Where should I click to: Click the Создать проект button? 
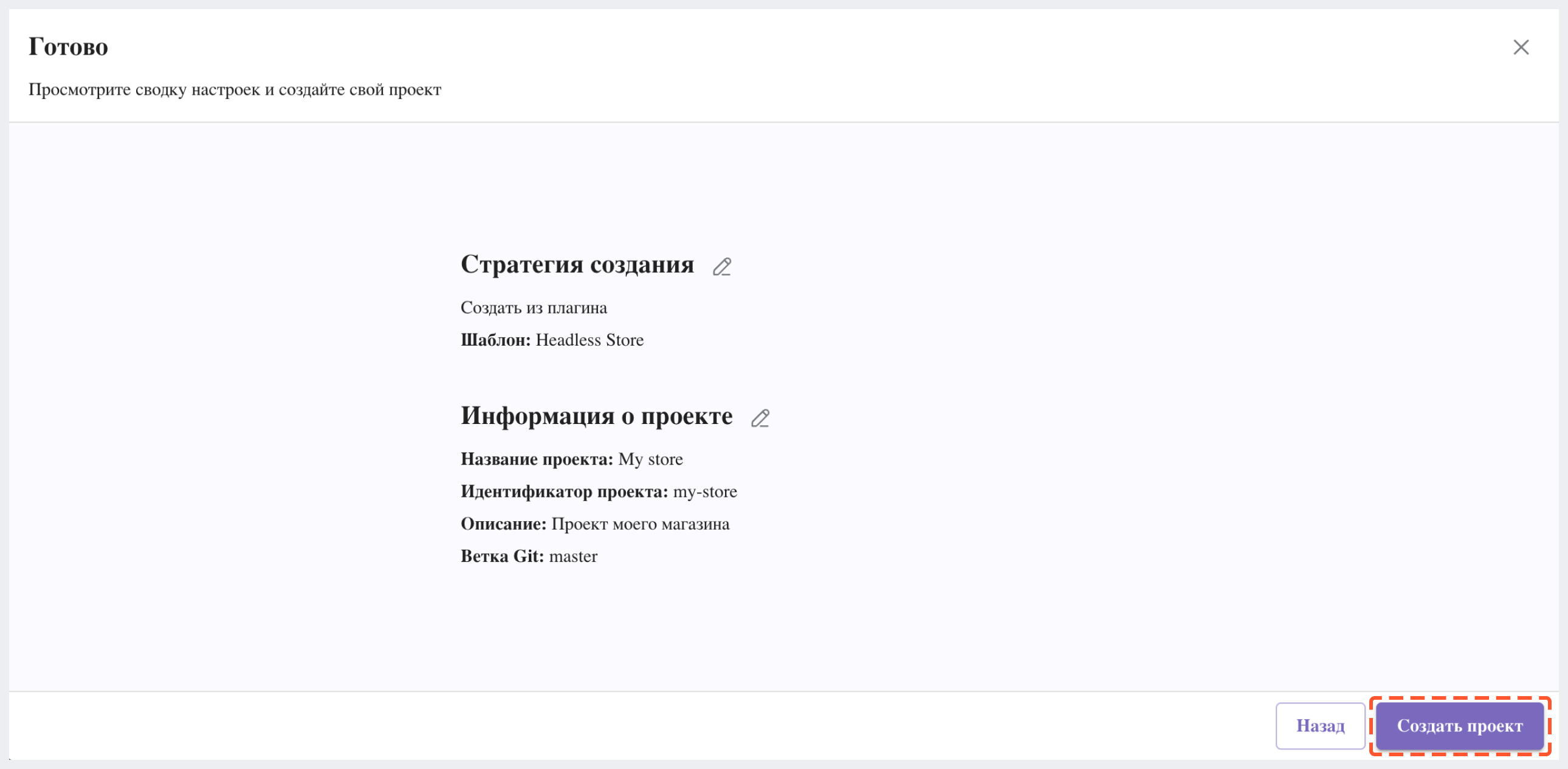(1460, 726)
